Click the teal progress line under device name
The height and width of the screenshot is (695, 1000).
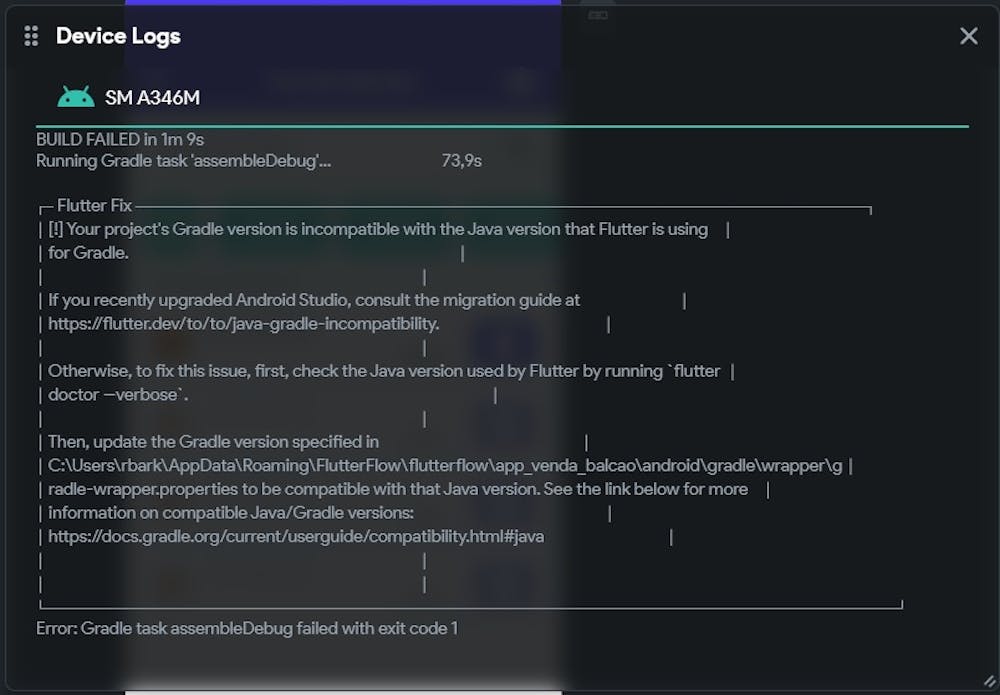[x=502, y=126]
